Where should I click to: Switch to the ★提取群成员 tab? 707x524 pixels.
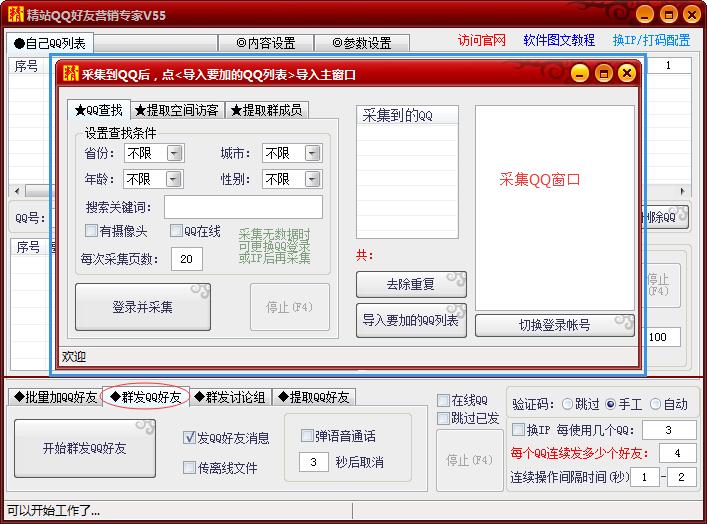(266, 110)
